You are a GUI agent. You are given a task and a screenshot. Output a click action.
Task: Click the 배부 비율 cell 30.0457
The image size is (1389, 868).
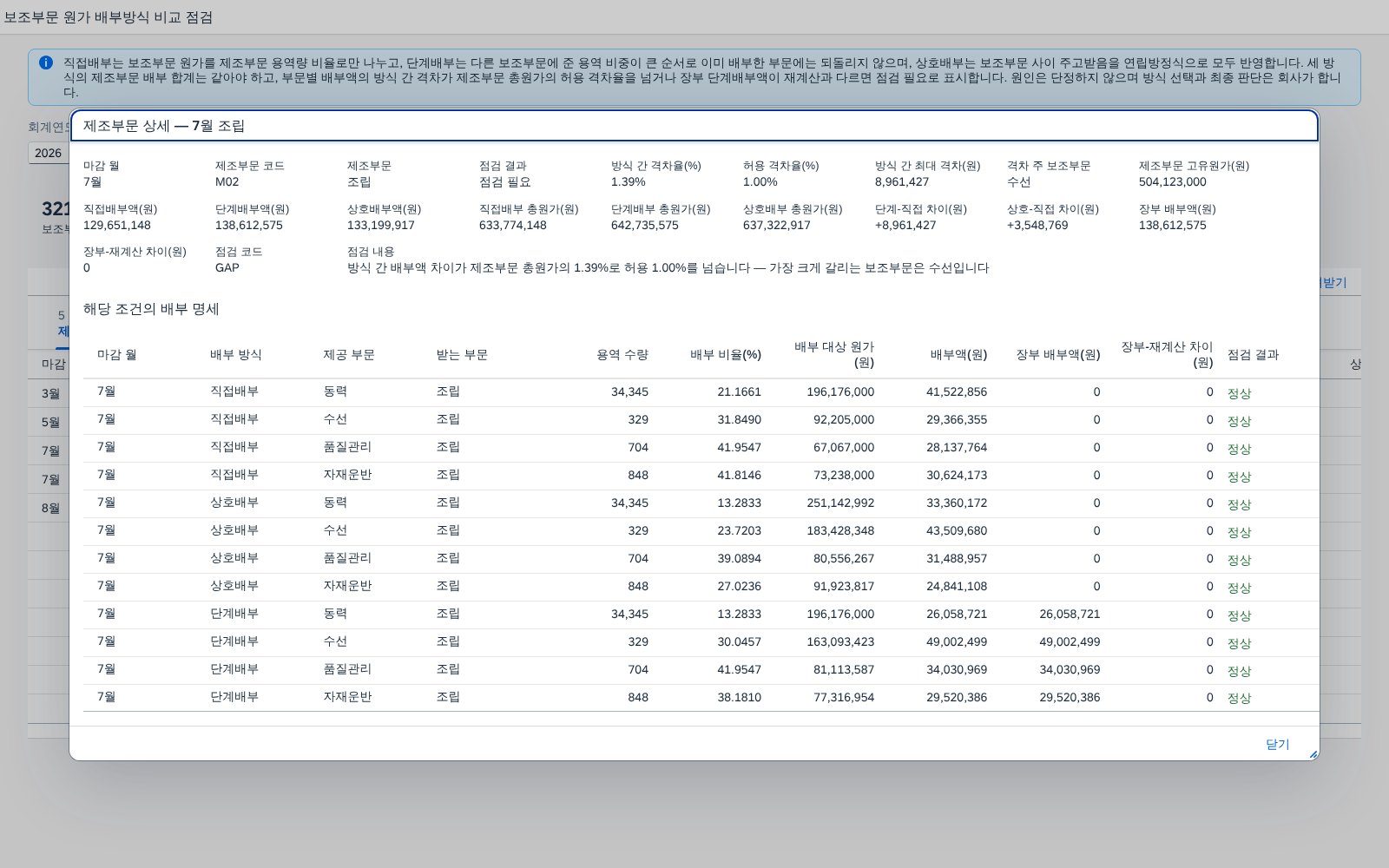(740, 642)
